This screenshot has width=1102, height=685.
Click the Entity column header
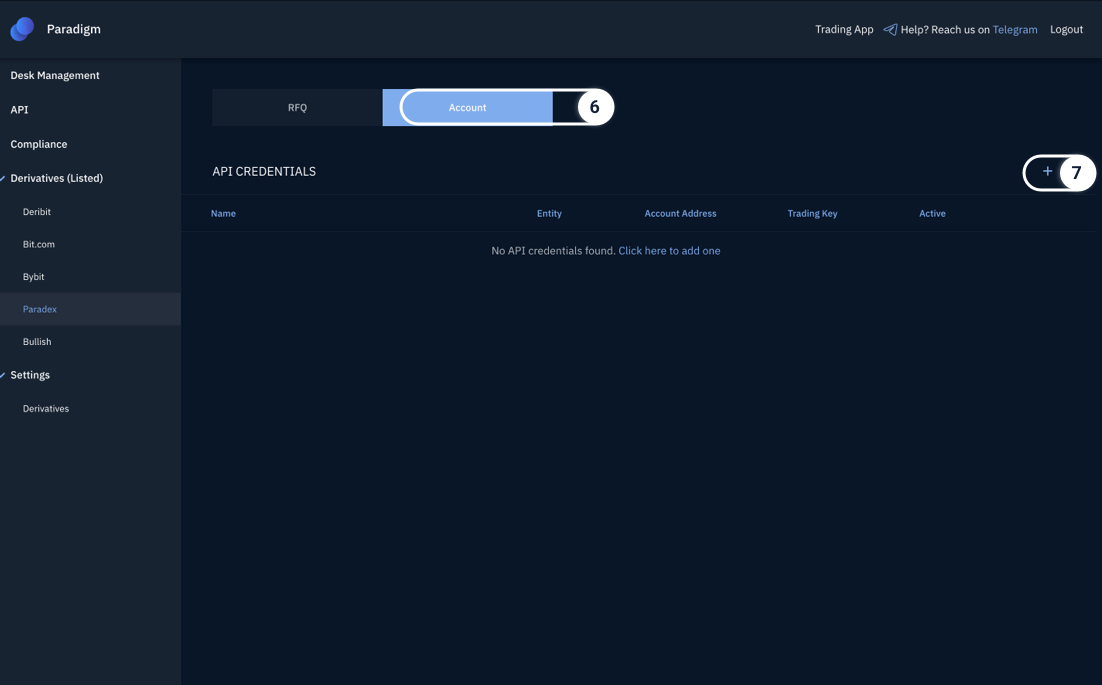(549, 214)
